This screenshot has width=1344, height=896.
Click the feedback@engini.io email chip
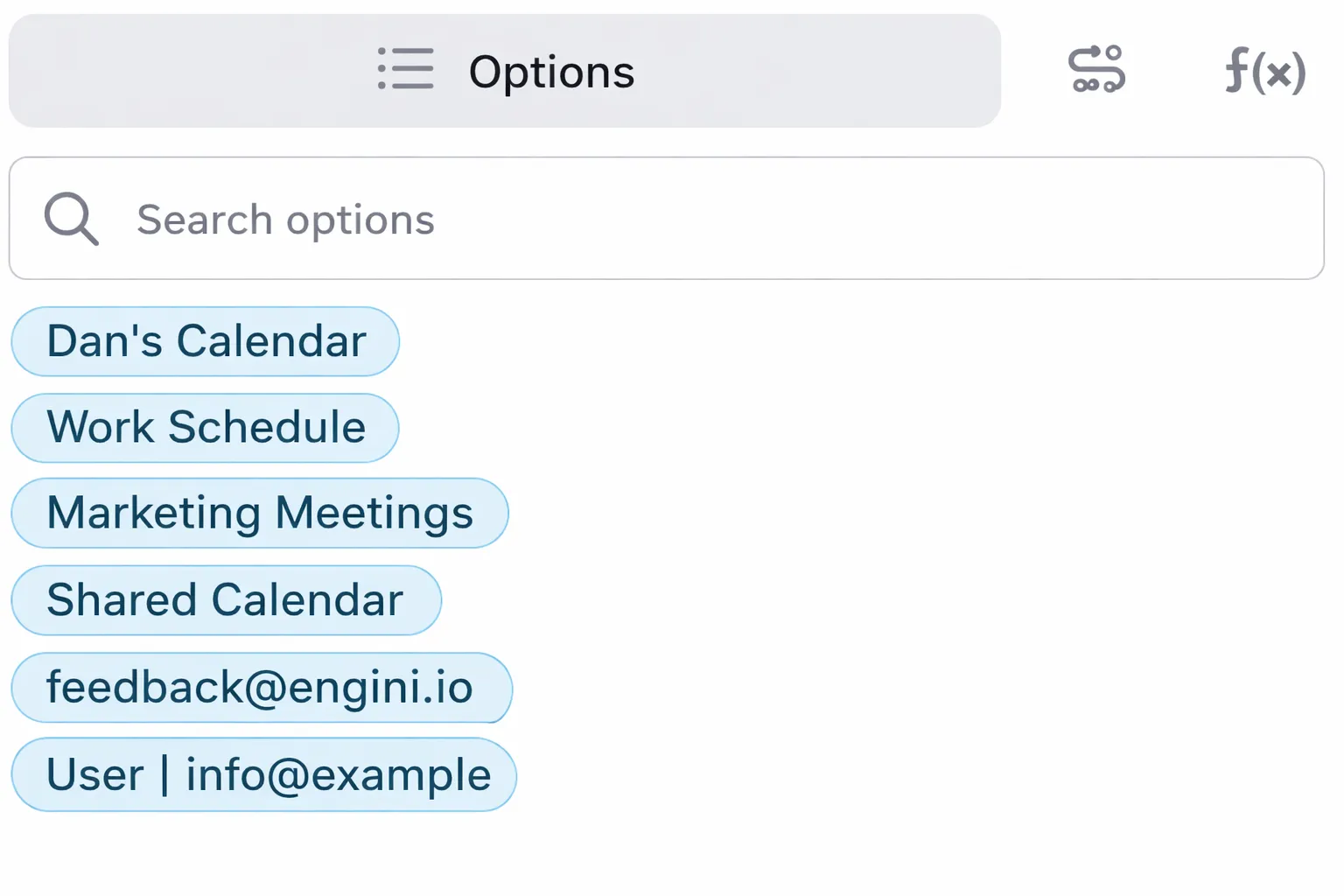click(262, 688)
